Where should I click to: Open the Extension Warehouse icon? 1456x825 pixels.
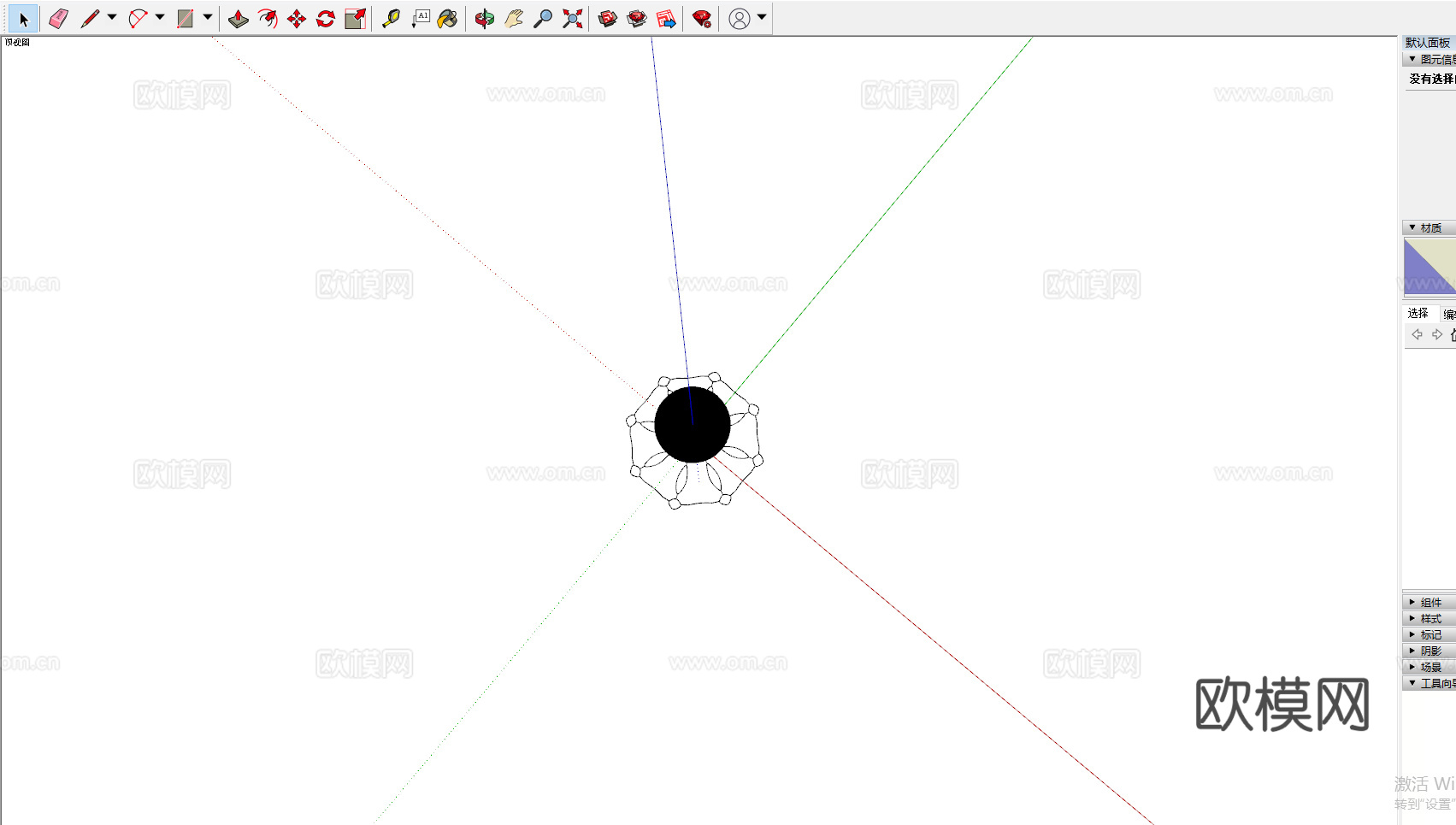pyautogui.click(x=637, y=19)
